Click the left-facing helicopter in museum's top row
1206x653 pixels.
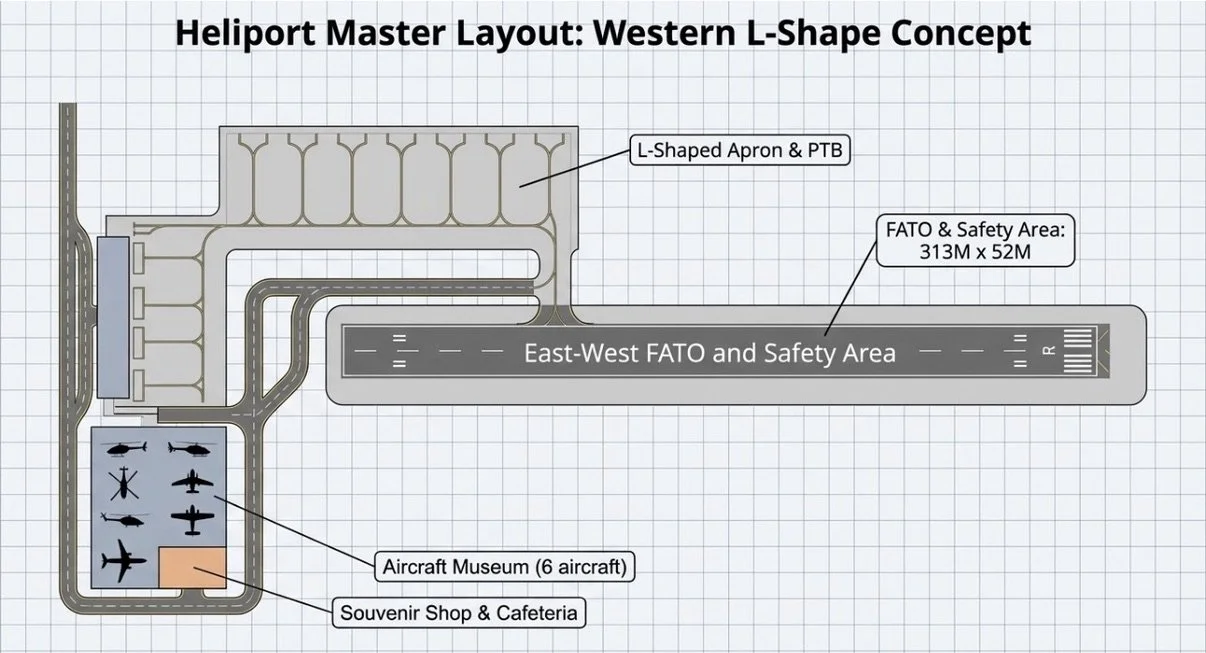click(x=125, y=448)
